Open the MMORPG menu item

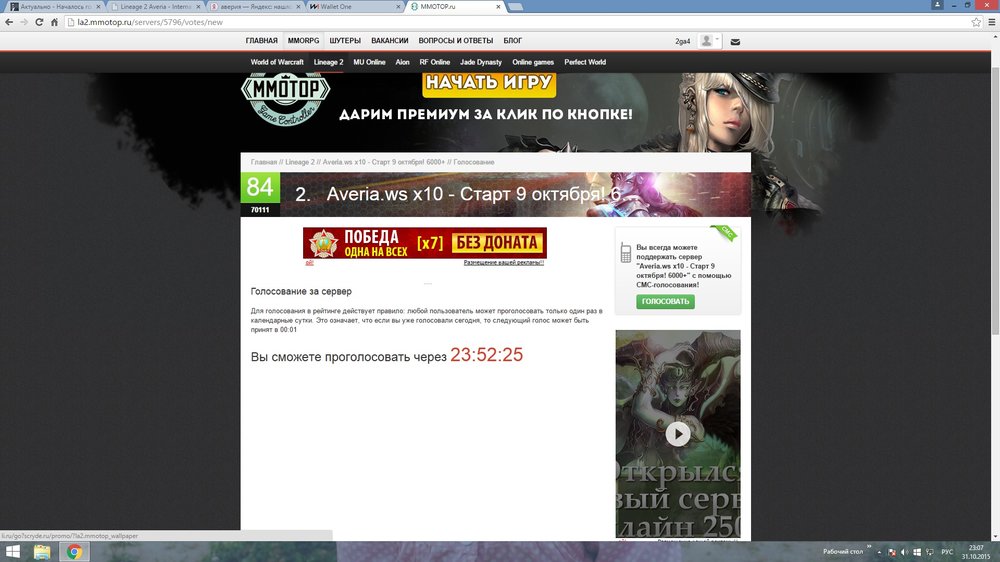tap(302, 41)
